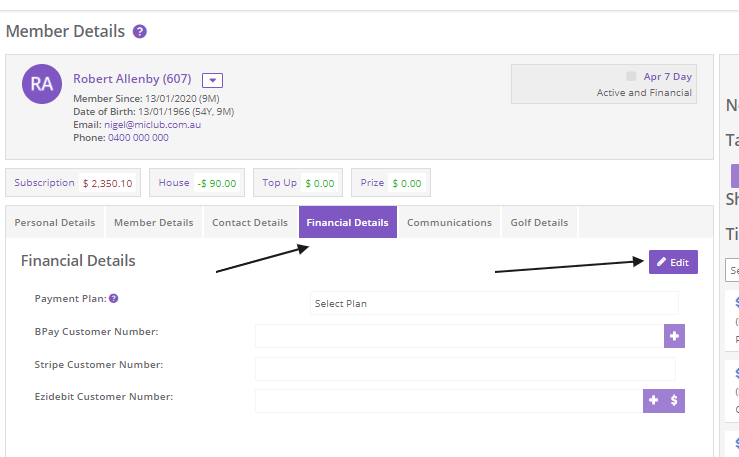Click Payment Plan help question icon
Image resolution: width=739 pixels, height=457 pixels.
pyautogui.click(x=114, y=298)
